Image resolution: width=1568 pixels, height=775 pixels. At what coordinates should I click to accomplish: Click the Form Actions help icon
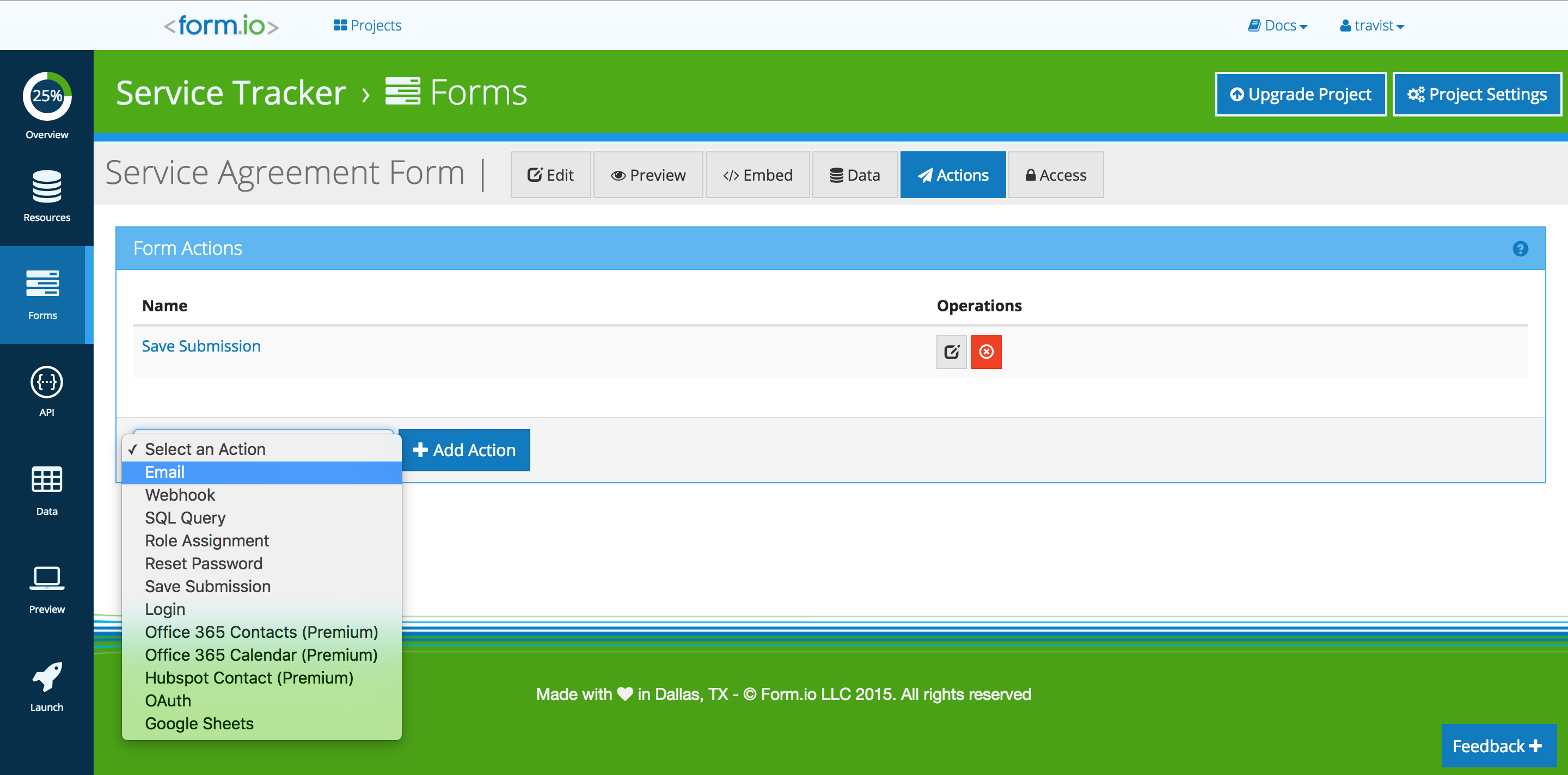(1520, 249)
